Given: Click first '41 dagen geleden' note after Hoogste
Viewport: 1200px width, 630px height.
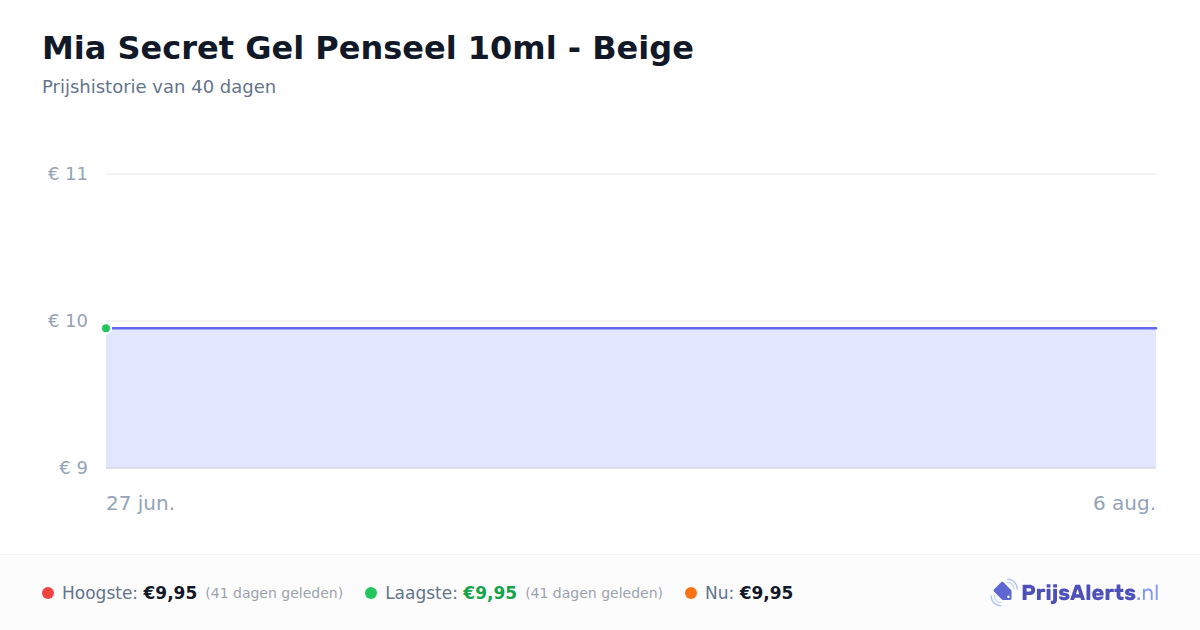Looking at the screenshot, I should tap(274, 593).
